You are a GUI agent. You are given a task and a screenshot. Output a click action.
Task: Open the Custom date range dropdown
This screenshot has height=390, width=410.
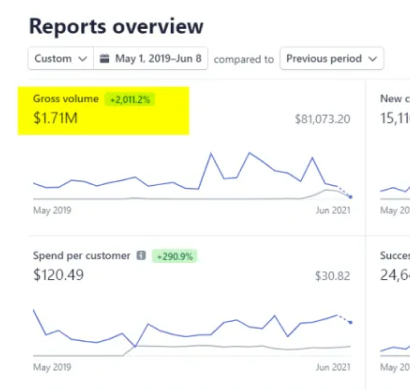[61, 59]
